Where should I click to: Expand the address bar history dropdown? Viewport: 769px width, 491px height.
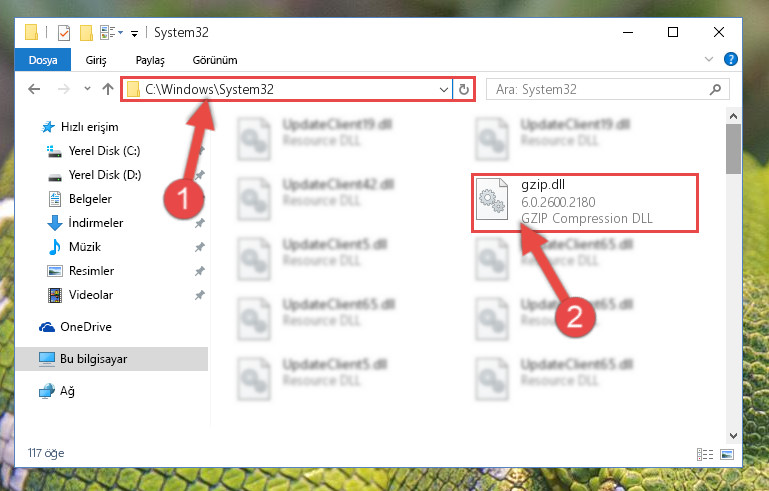coord(443,89)
